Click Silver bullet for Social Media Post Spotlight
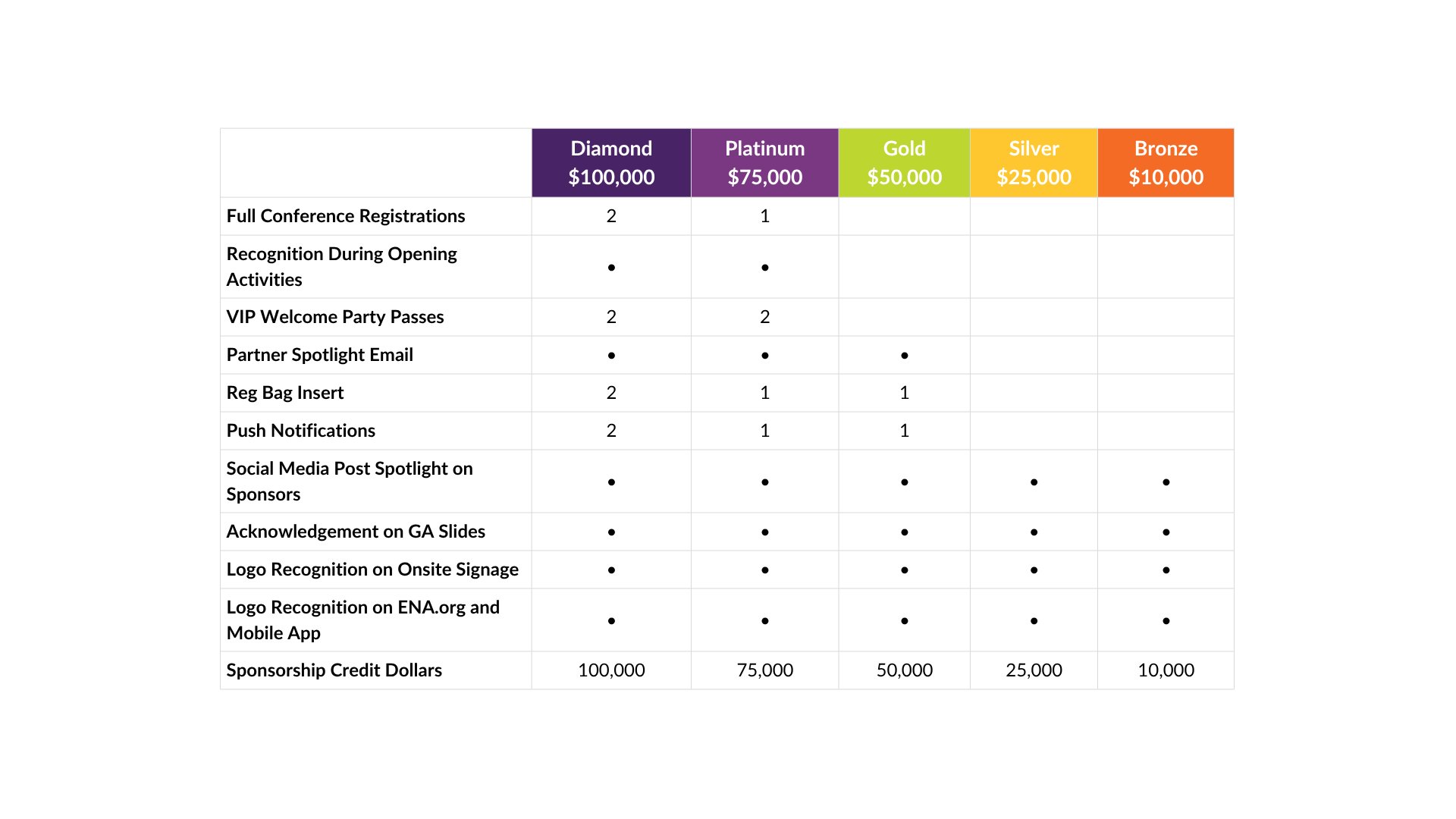Viewport: 1456px width, 819px height. click(x=1034, y=482)
